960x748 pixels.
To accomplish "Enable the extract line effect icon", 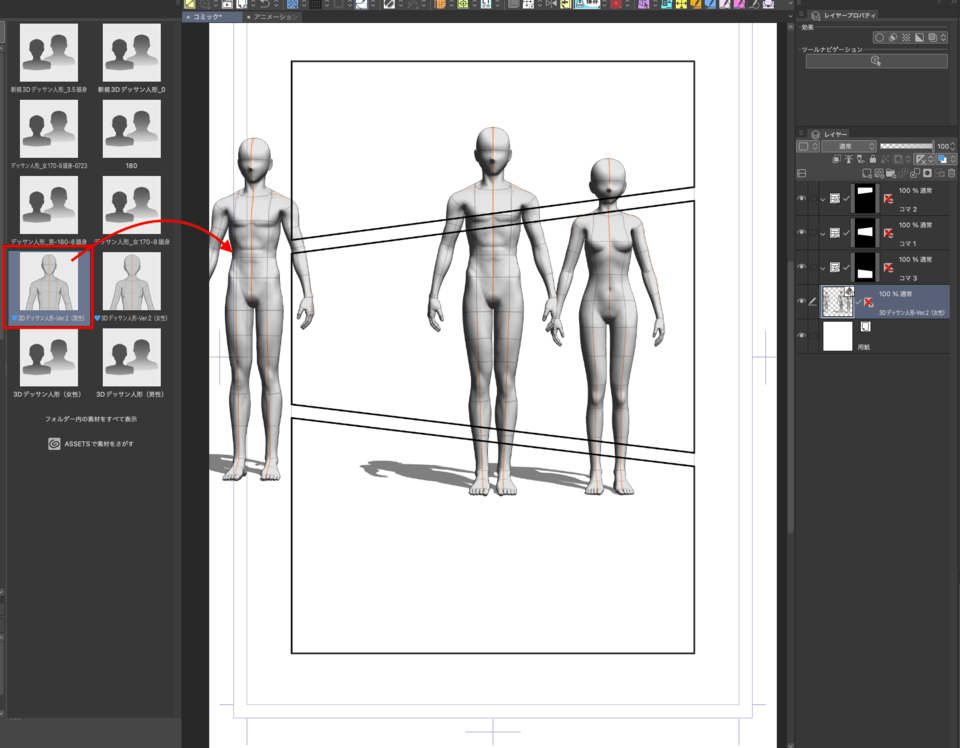I will 893,37.
